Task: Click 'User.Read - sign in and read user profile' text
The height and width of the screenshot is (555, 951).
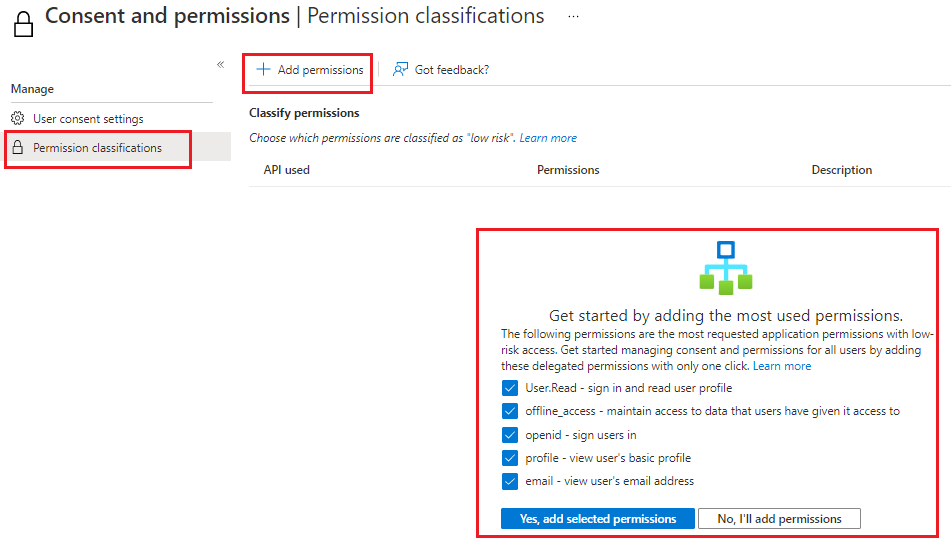Action: (x=628, y=388)
